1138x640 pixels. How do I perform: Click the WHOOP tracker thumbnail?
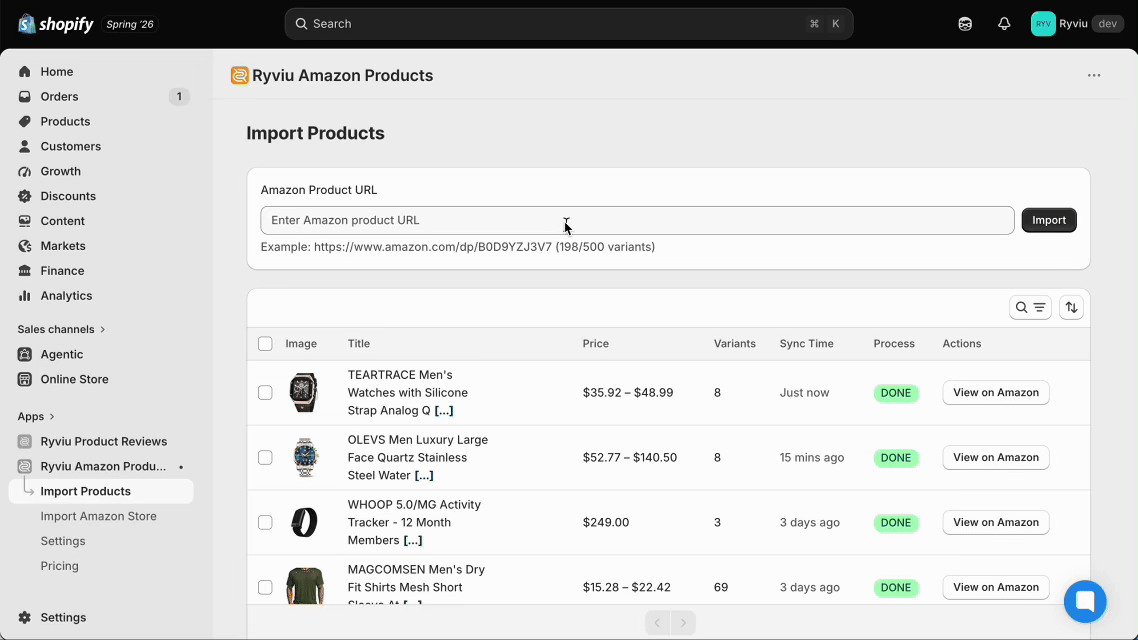click(304, 522)
